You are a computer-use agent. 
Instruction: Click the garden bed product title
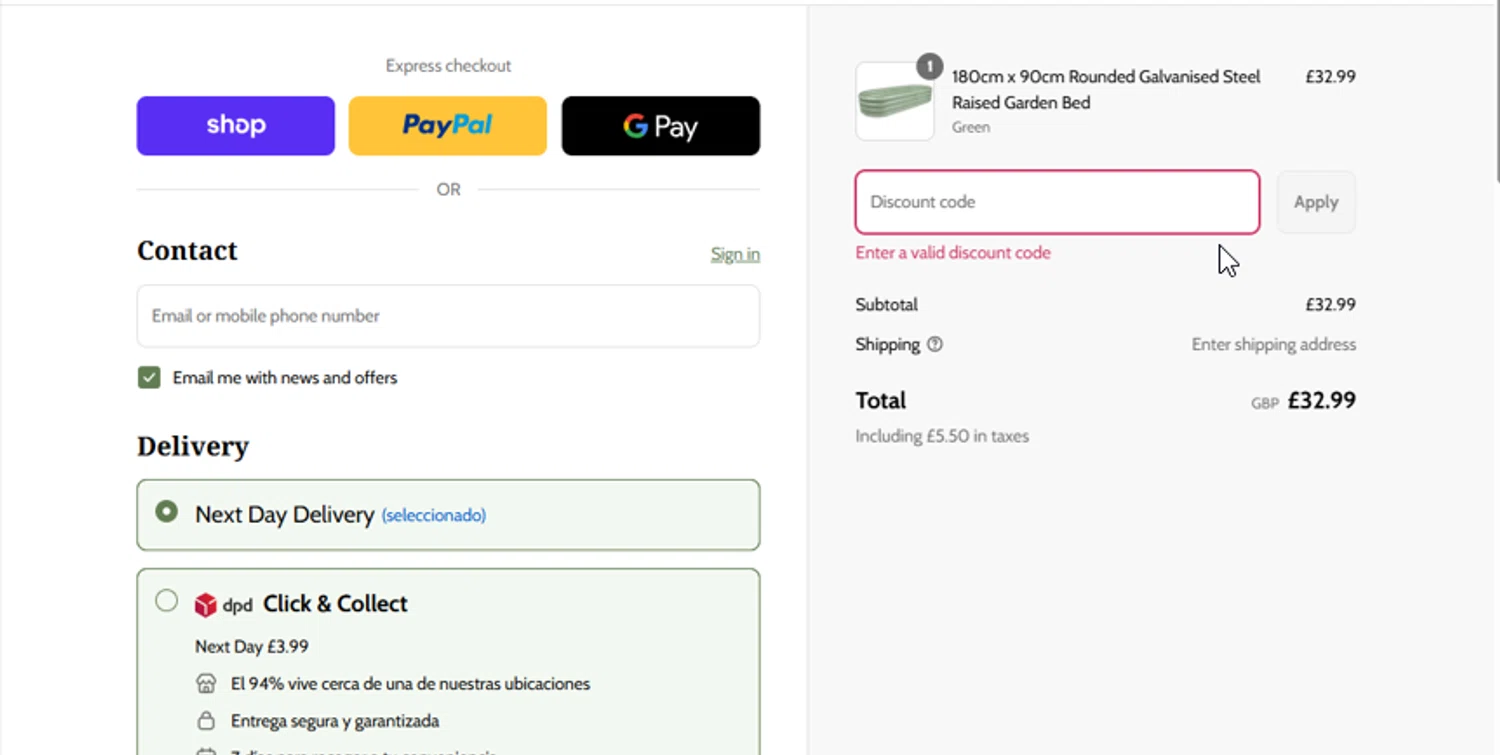click(x=1106, y=89)
